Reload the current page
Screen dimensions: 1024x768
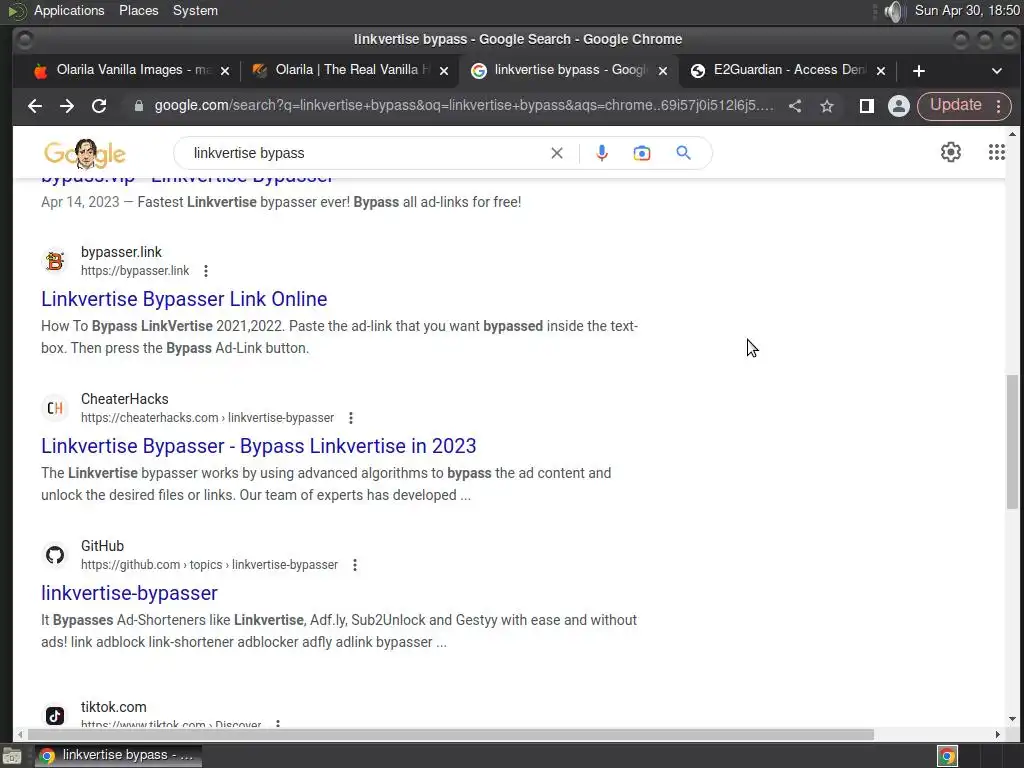tap(99, 106)
